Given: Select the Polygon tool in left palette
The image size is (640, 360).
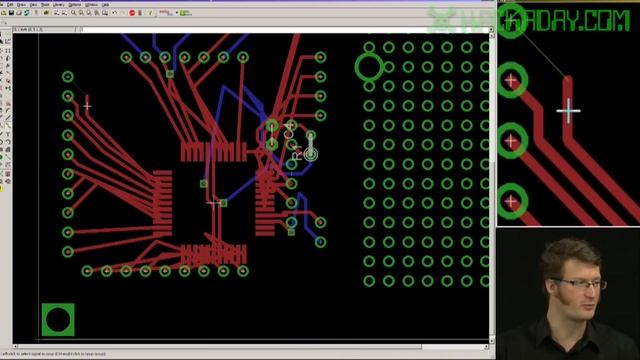Looking at the screenshot, I should 8,149.
